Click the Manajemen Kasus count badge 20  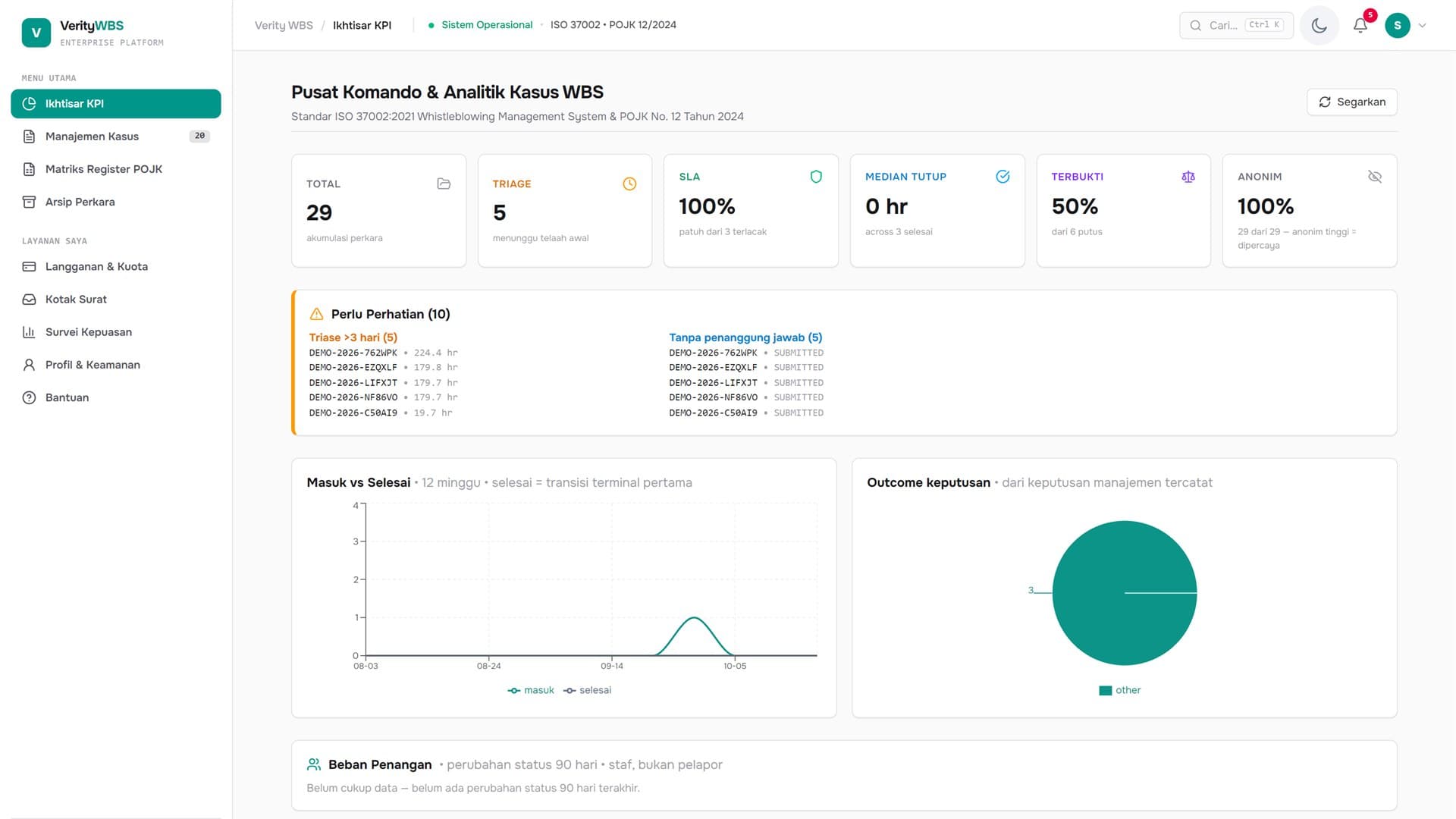[199, 136]
